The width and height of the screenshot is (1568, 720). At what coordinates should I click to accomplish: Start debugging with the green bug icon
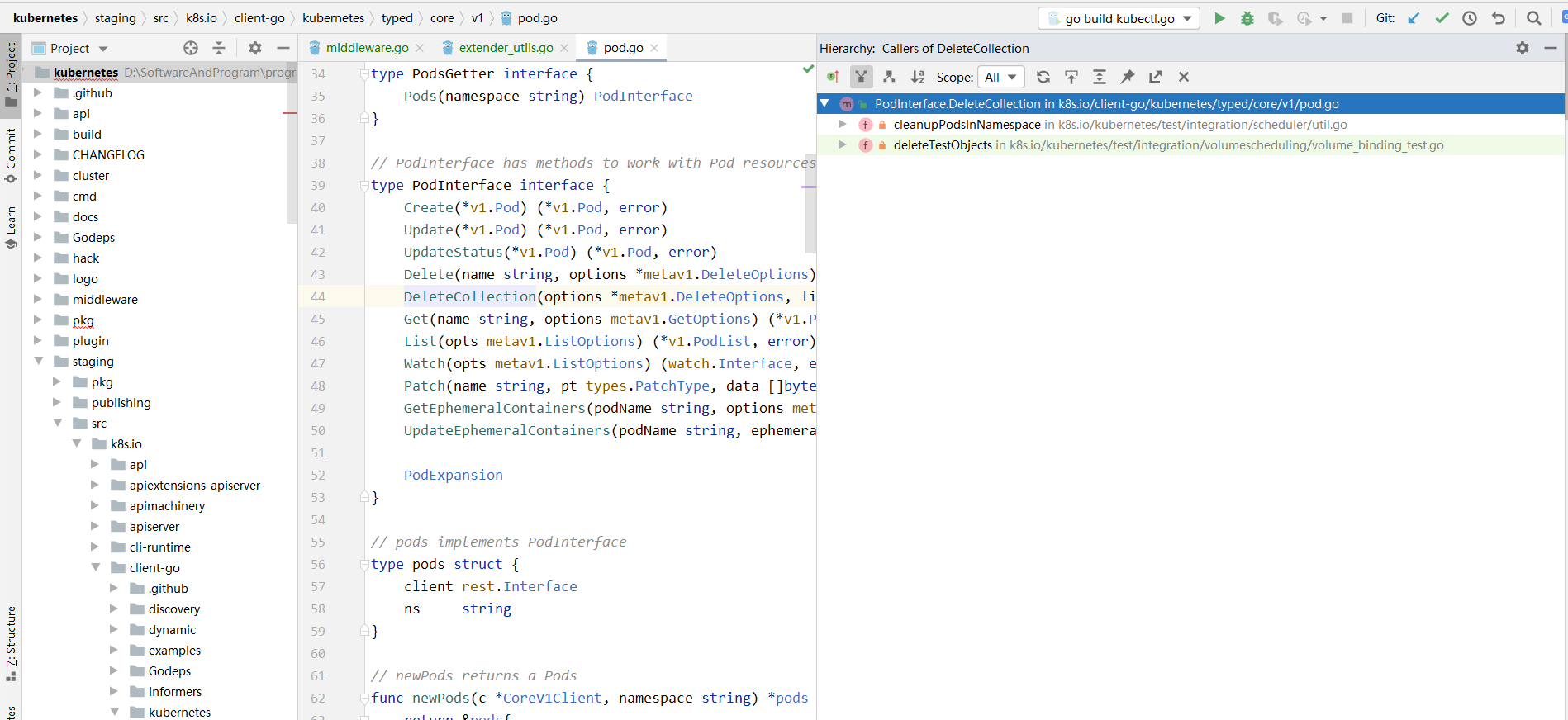[1247, 18]
